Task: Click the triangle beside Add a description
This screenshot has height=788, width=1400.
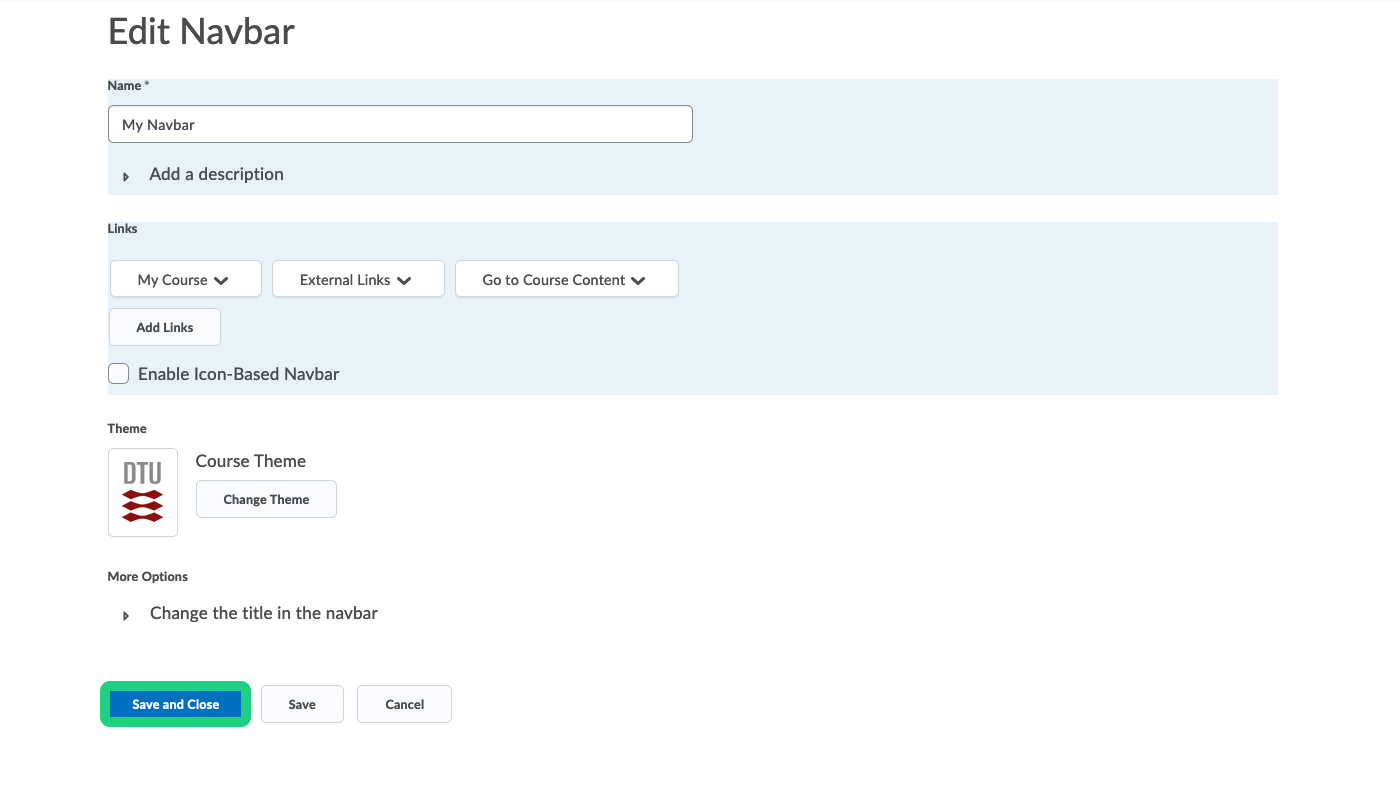Action: click(x=126, y=176)
